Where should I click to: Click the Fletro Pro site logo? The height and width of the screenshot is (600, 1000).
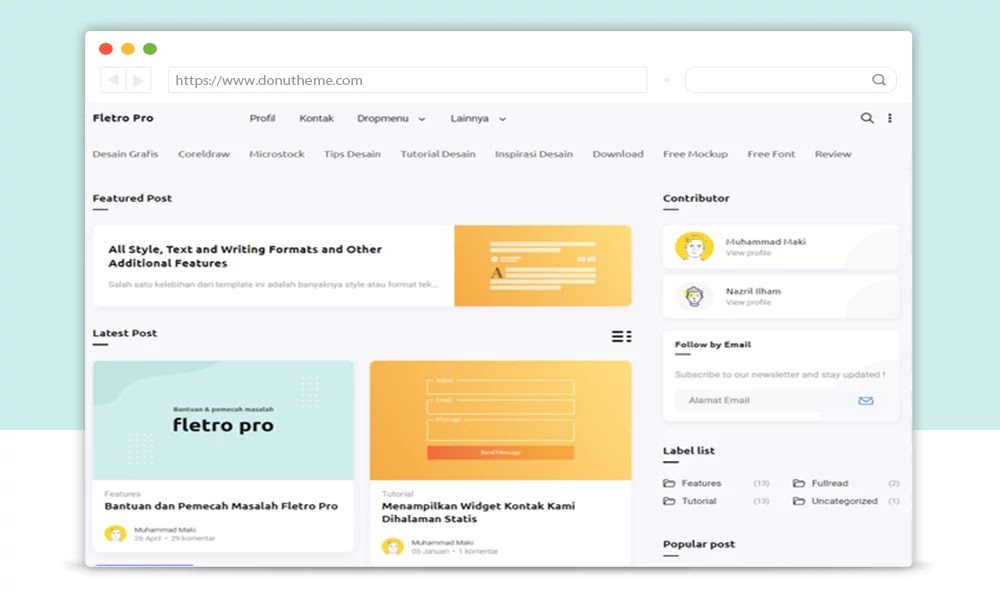pyautogui.click(x=123, y=118)
